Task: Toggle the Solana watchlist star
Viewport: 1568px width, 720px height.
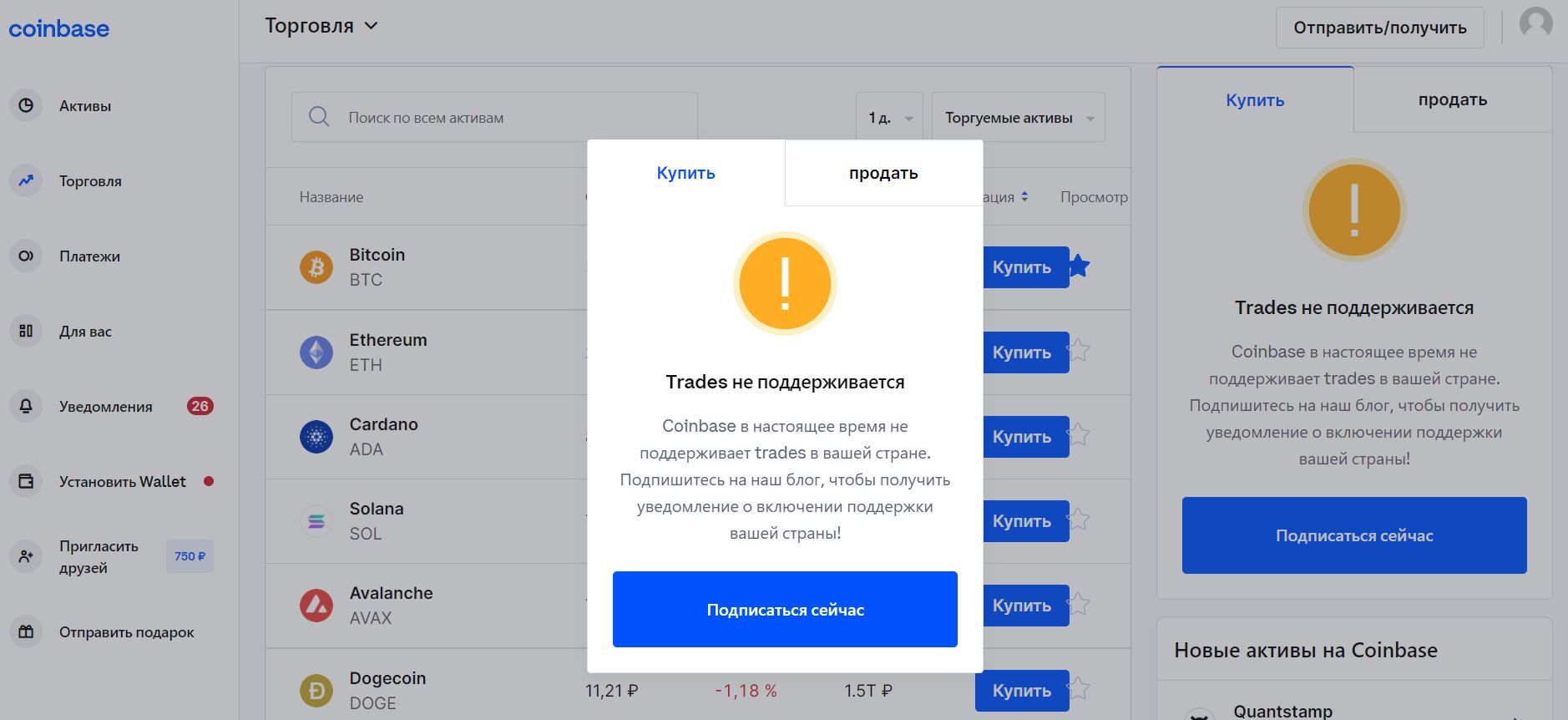Action: (x=1080, y=519)
